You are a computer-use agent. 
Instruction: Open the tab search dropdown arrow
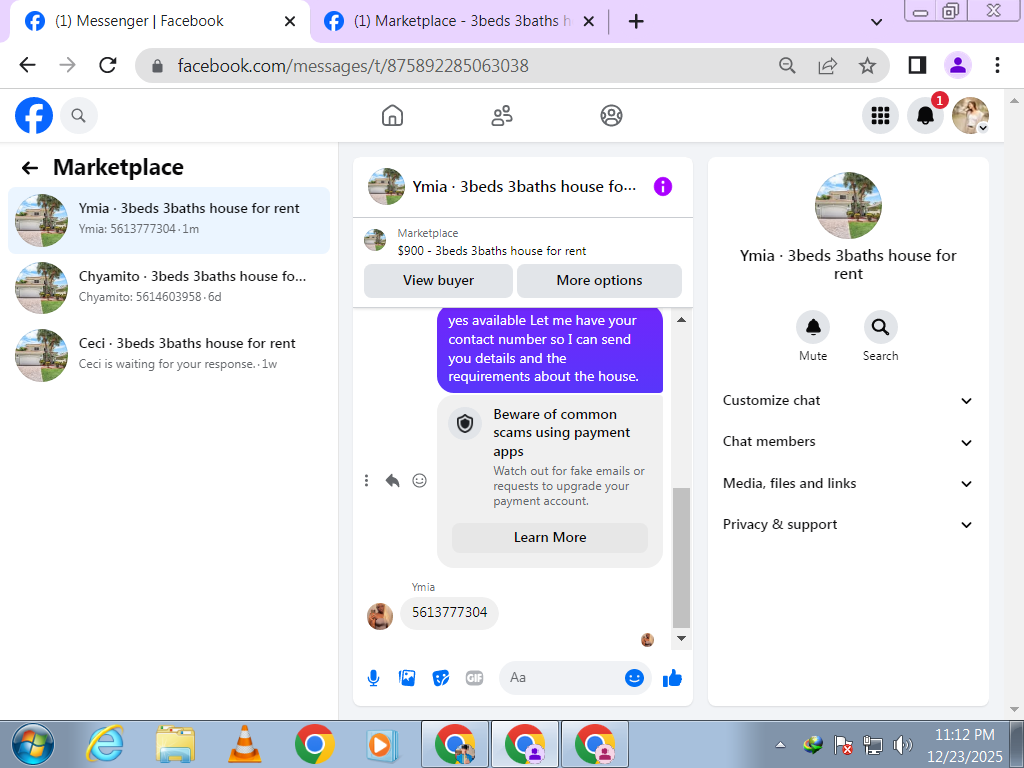[x=876, y=22]
